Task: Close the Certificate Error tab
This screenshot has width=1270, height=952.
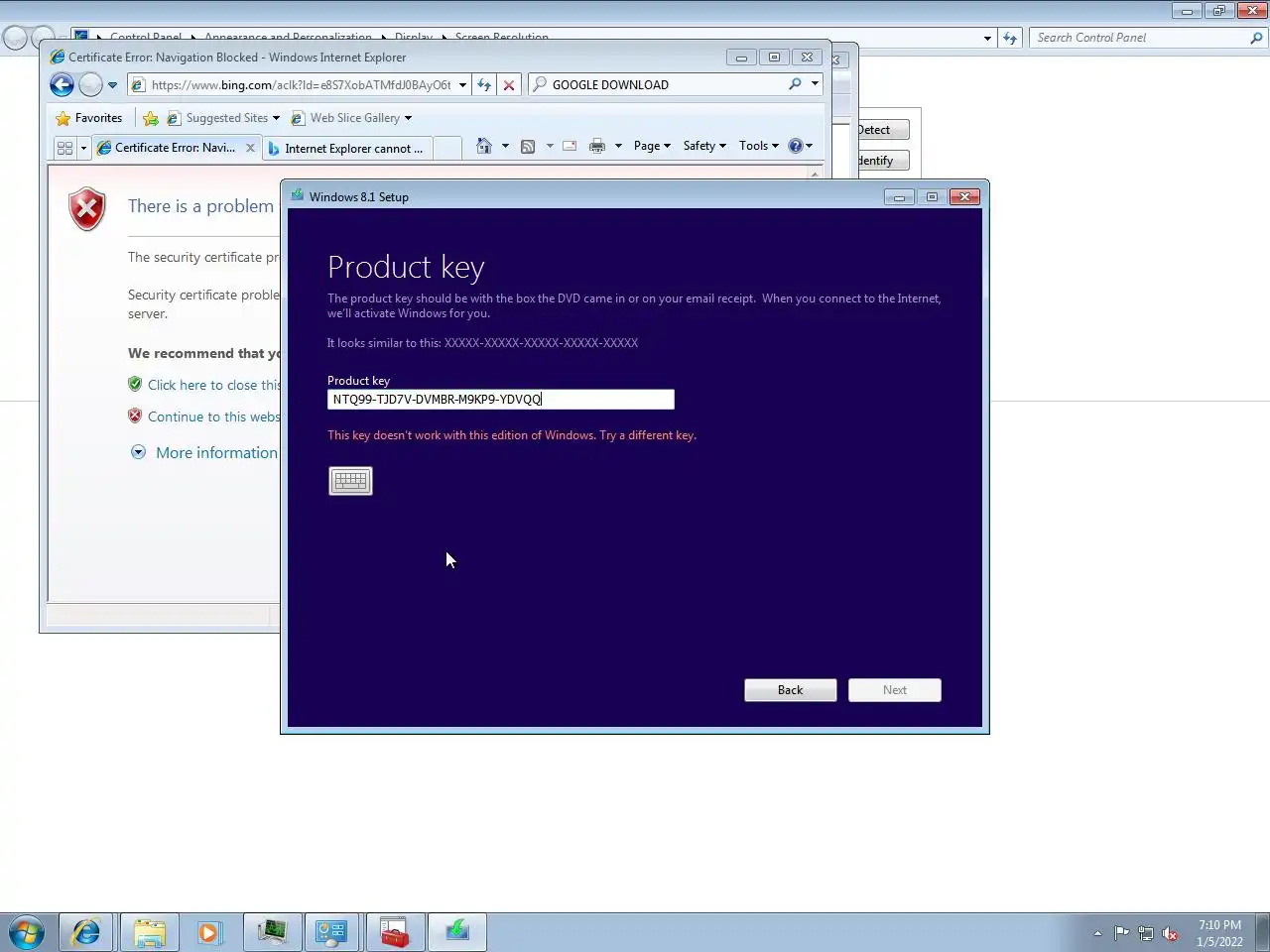Action: [250, 148]
